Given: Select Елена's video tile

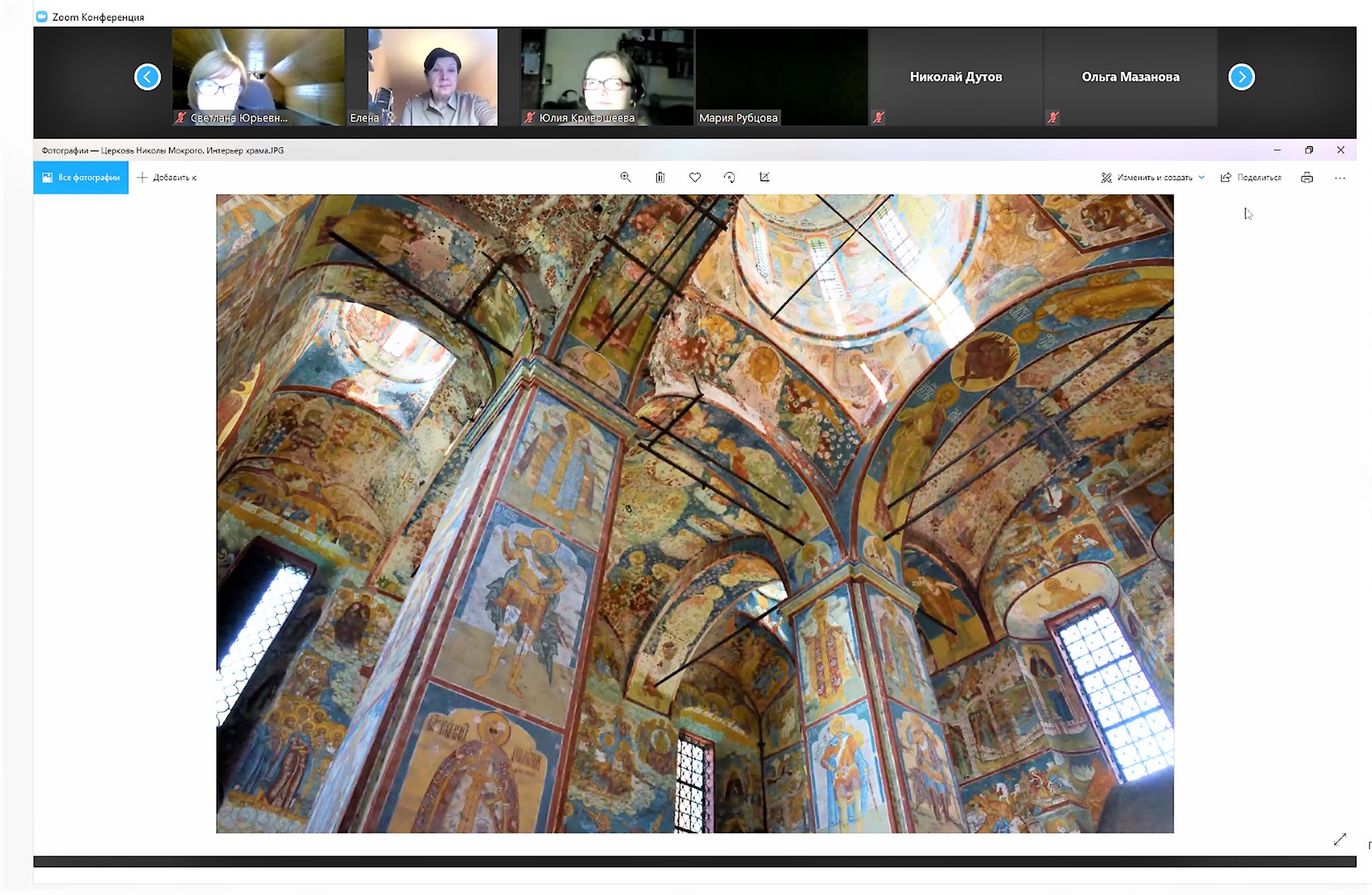Looking at the screenshot, I should click(432, 76).
